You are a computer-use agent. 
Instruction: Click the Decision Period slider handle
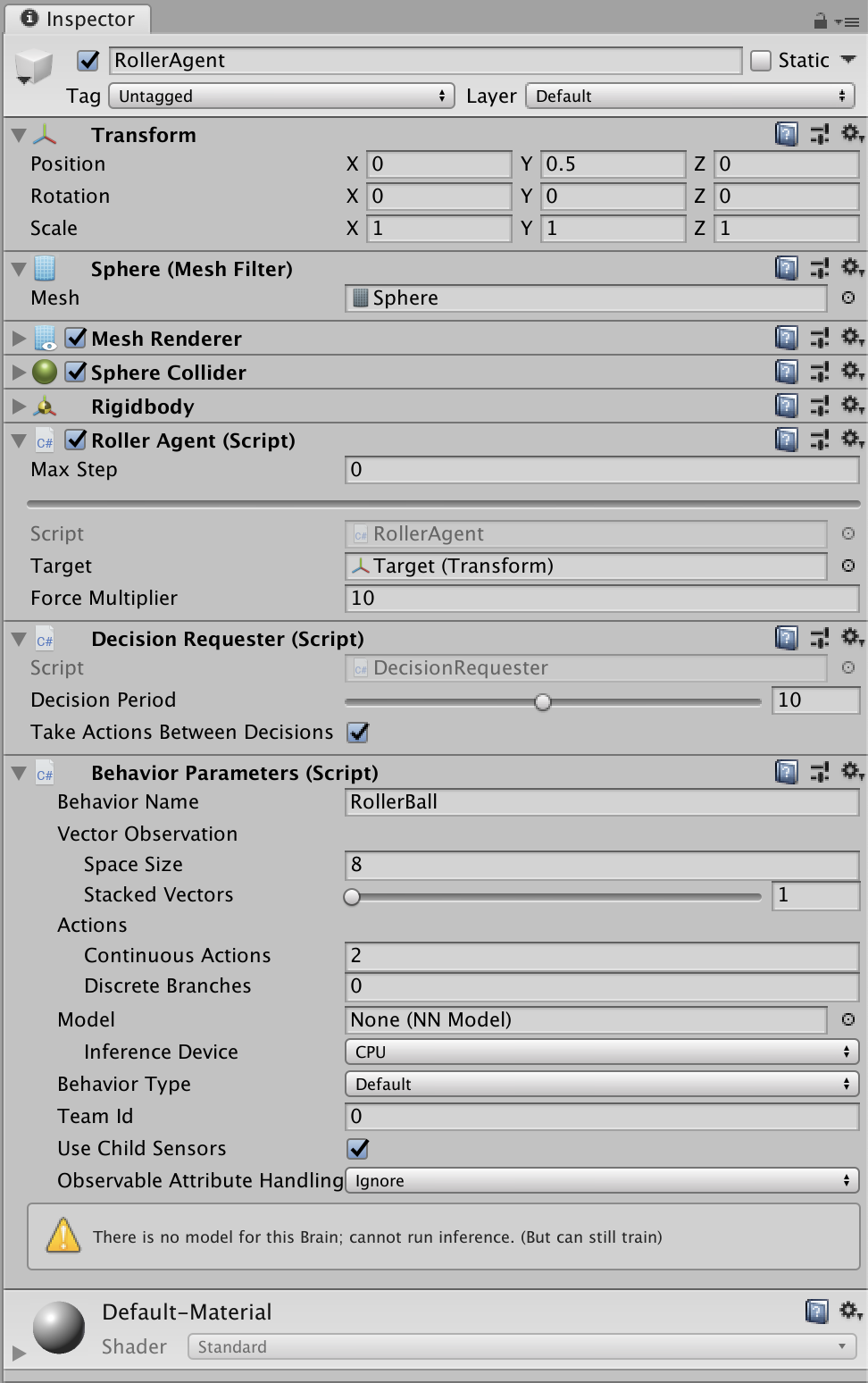click(x=543, y=703)
